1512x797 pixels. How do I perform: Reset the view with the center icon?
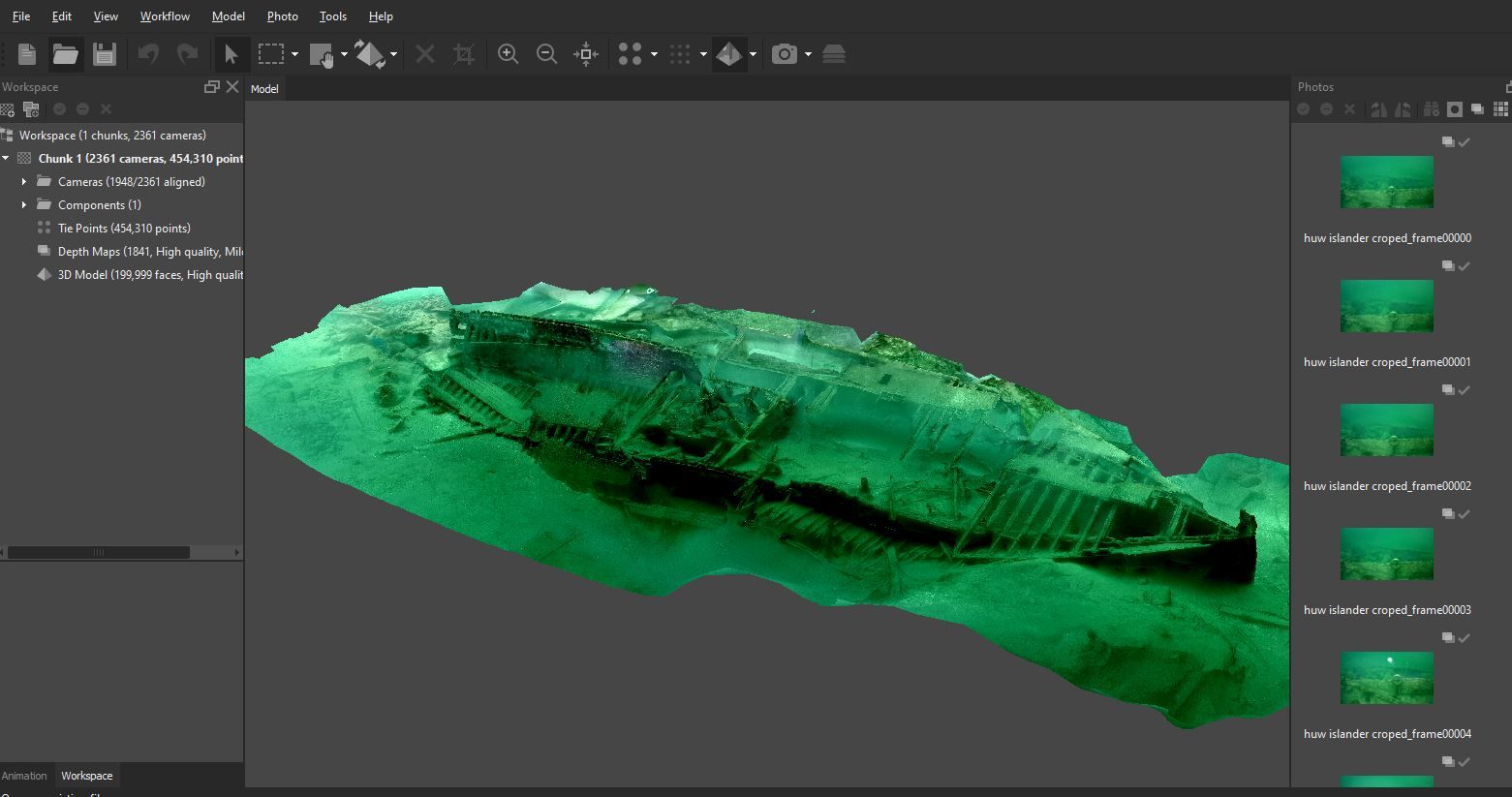586,54
